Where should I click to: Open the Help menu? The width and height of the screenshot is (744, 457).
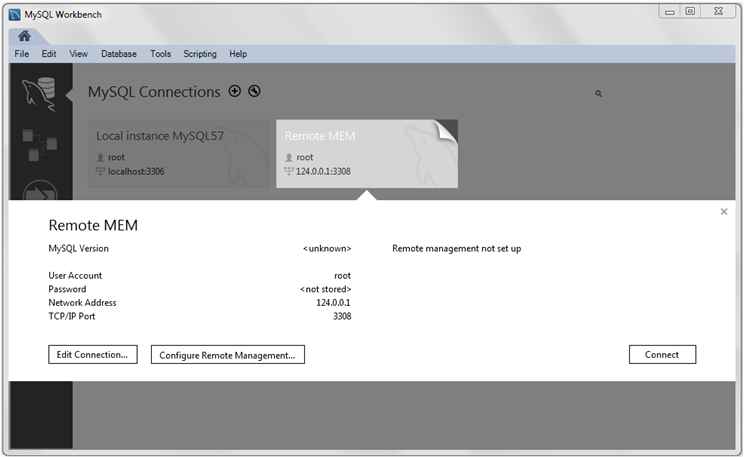pos(238,54)
